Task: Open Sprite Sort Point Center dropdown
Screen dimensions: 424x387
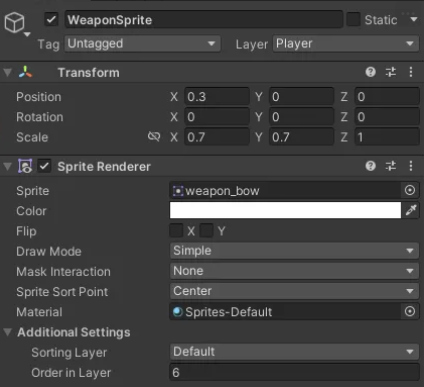Action: coord(294,291)
